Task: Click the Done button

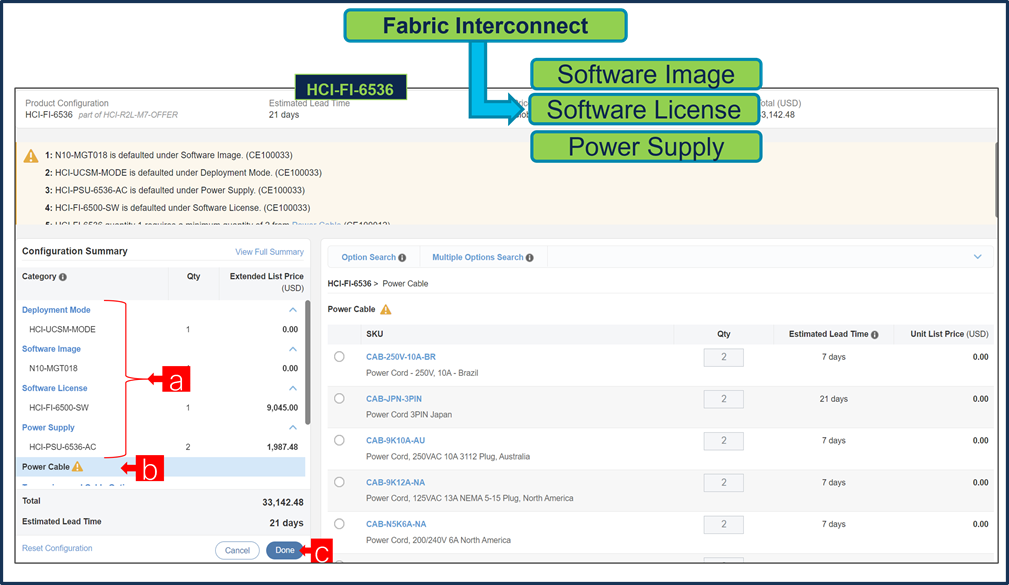Action: [284, 550]
